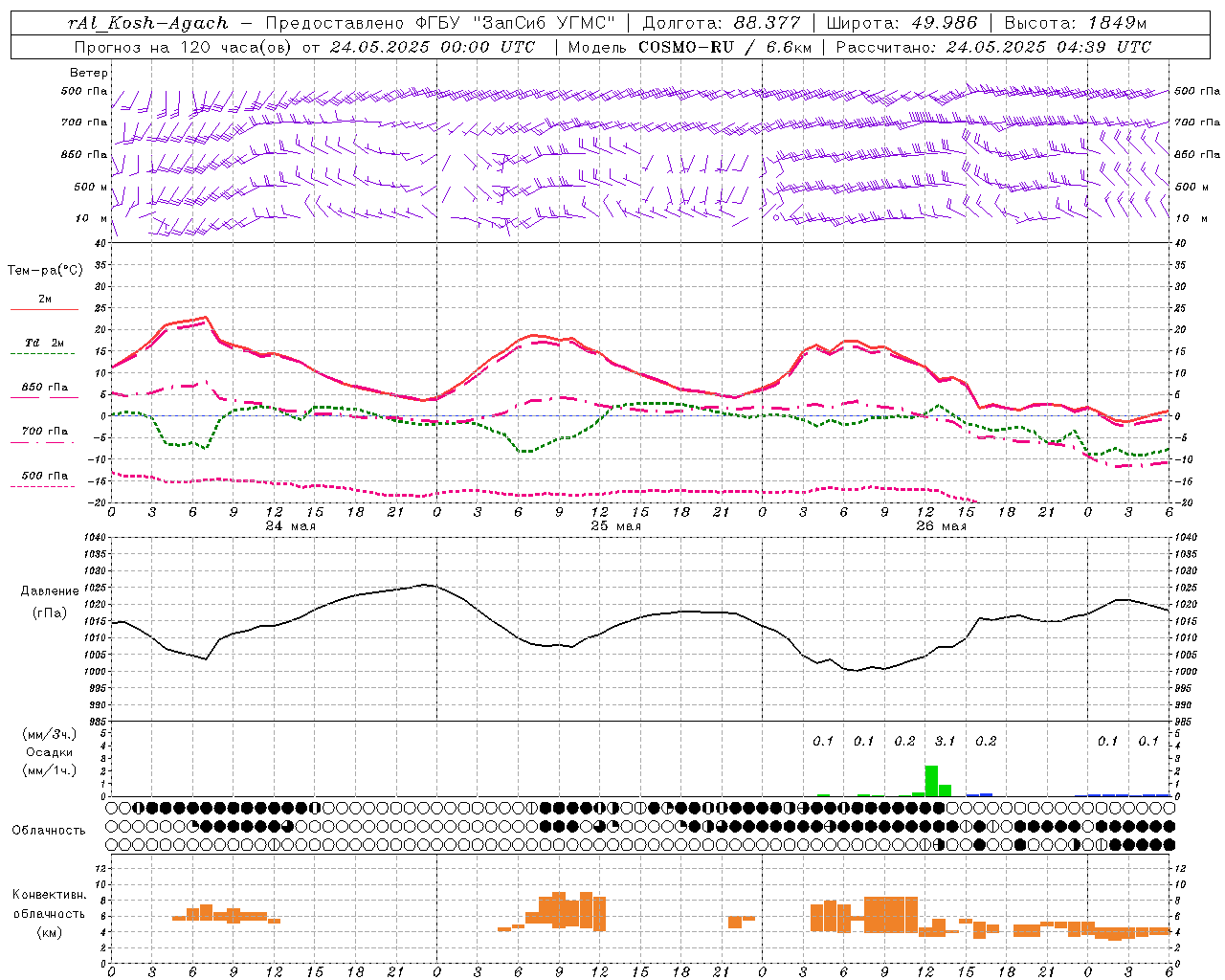Image resolution: width=1225 pixels, height=980 pixels.
Task: Click the 10 м wind level label on right
Action: coord(1191,218)
